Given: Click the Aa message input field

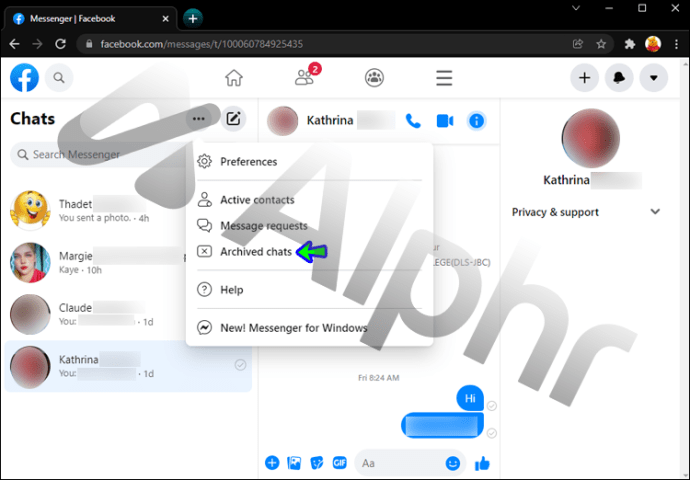Looking at the screenshot, I should (x=398, y=463).
